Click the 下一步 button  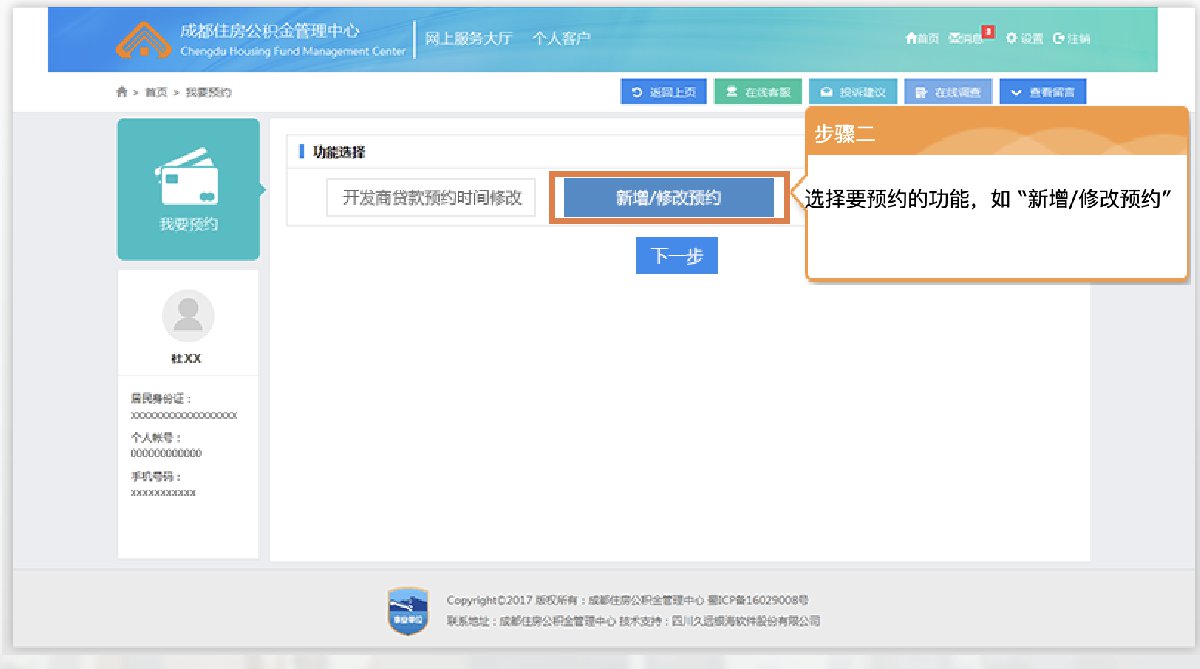[x=677, y=257]
